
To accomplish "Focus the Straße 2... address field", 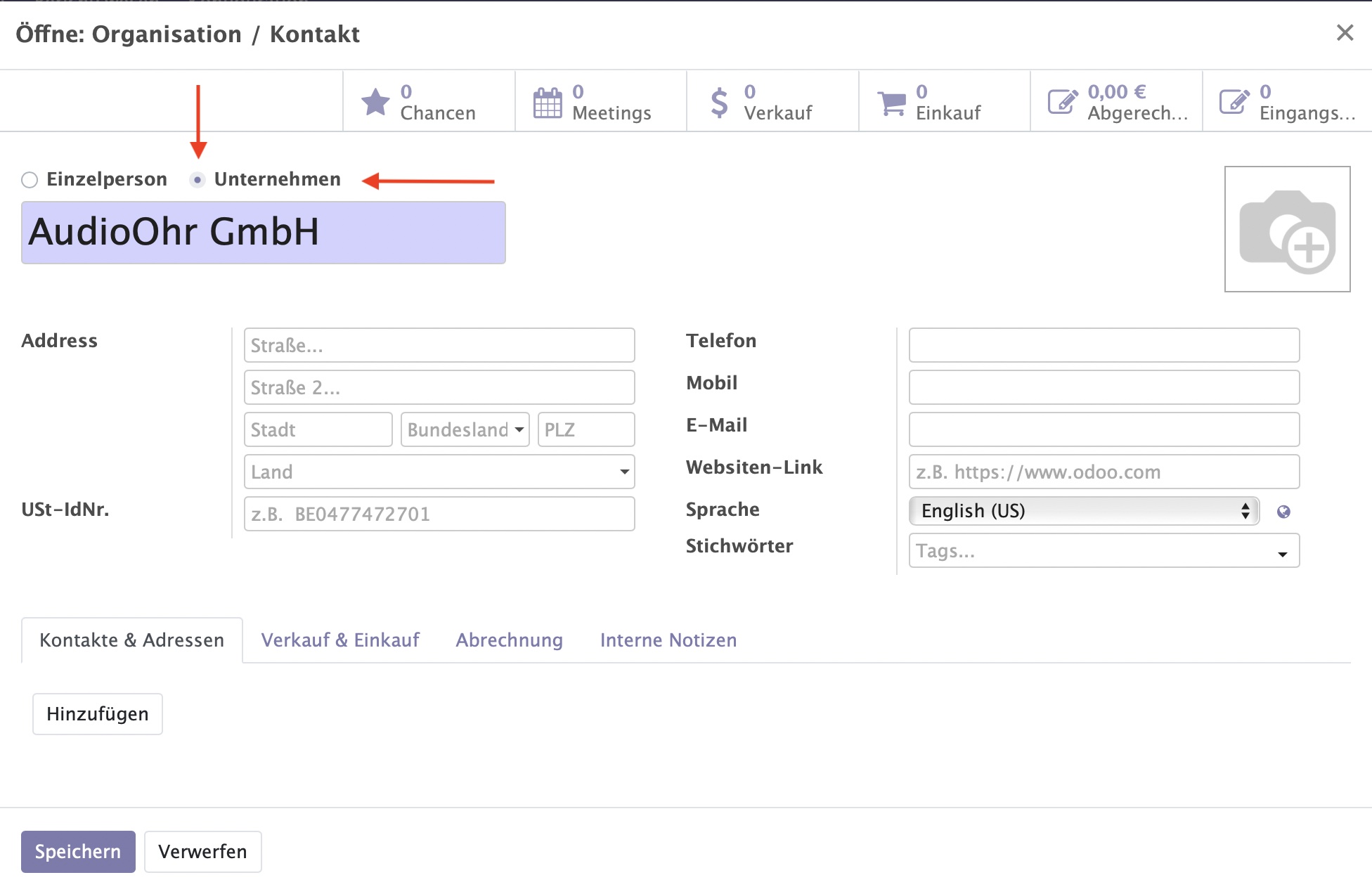I will [x=439, y=387].
